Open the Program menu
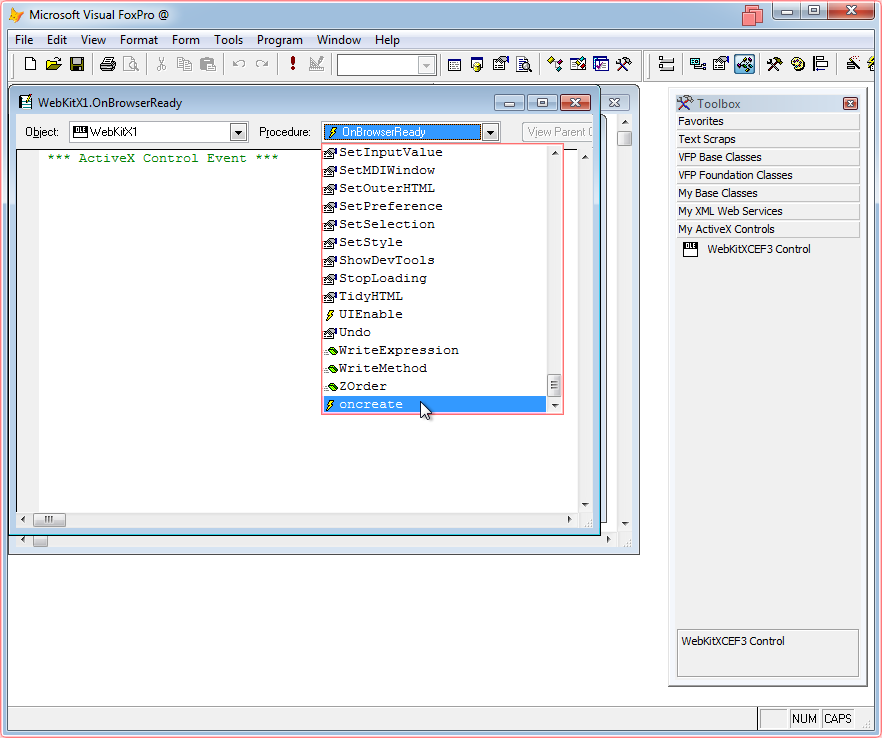Image resolution: width=882 pixels, height=738 pixels. click(280, 40)
